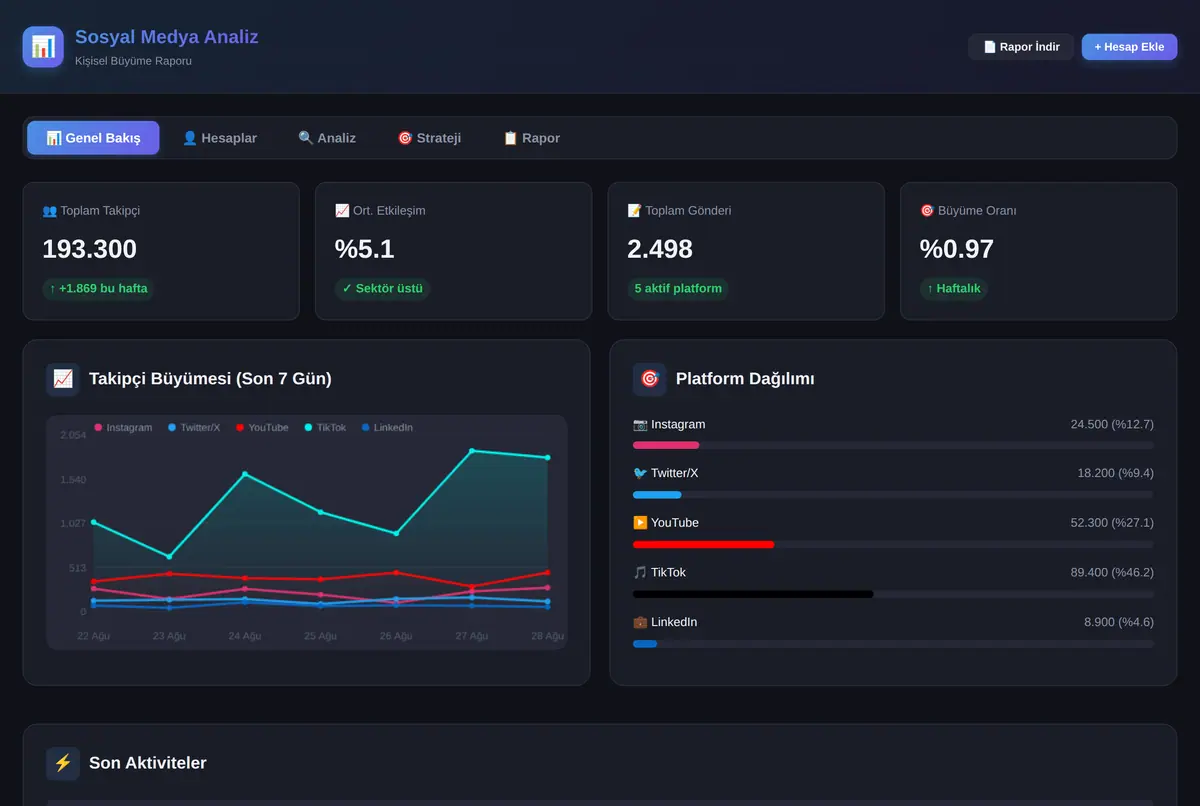The width and height of the screenshot is (1200, 806).
Task: Click the music note icon next to TikTok
Action: [640, 573]
